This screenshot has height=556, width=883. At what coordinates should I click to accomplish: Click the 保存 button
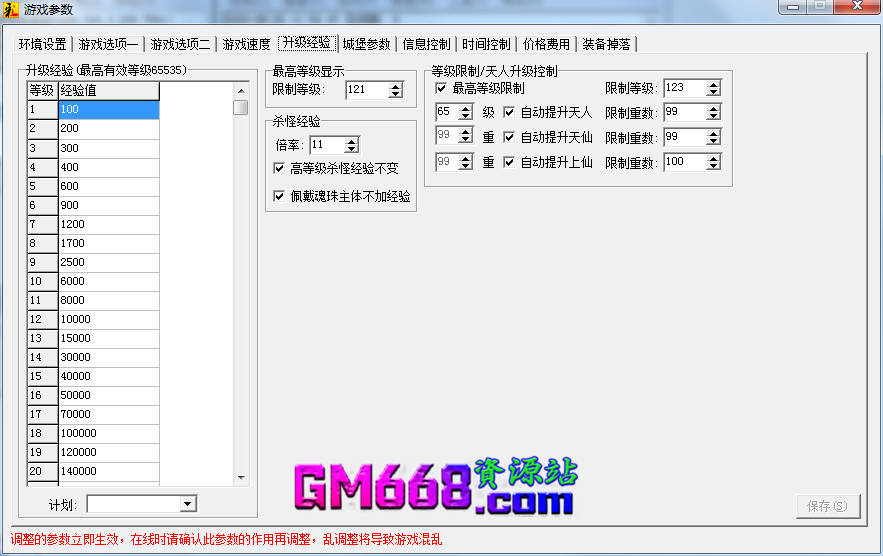coord(827,506)
